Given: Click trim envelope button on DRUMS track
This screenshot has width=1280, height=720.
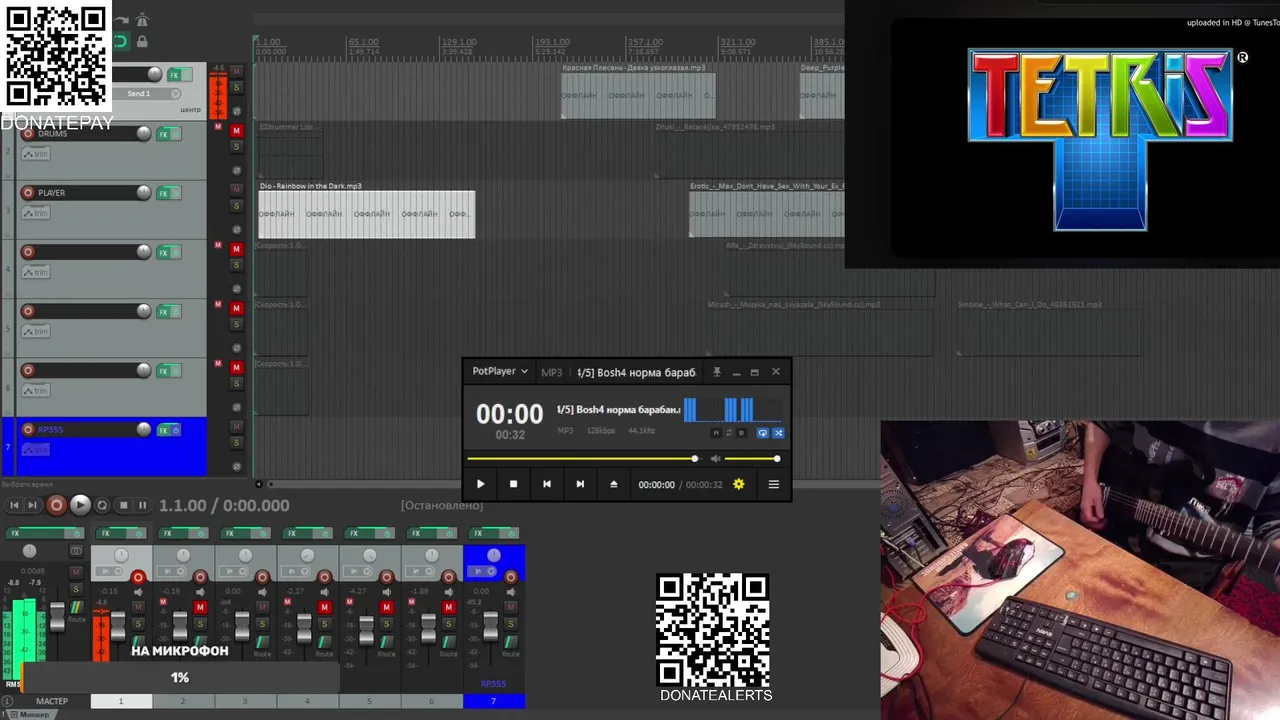Looking at the screenshot, I should click(35, 153).
